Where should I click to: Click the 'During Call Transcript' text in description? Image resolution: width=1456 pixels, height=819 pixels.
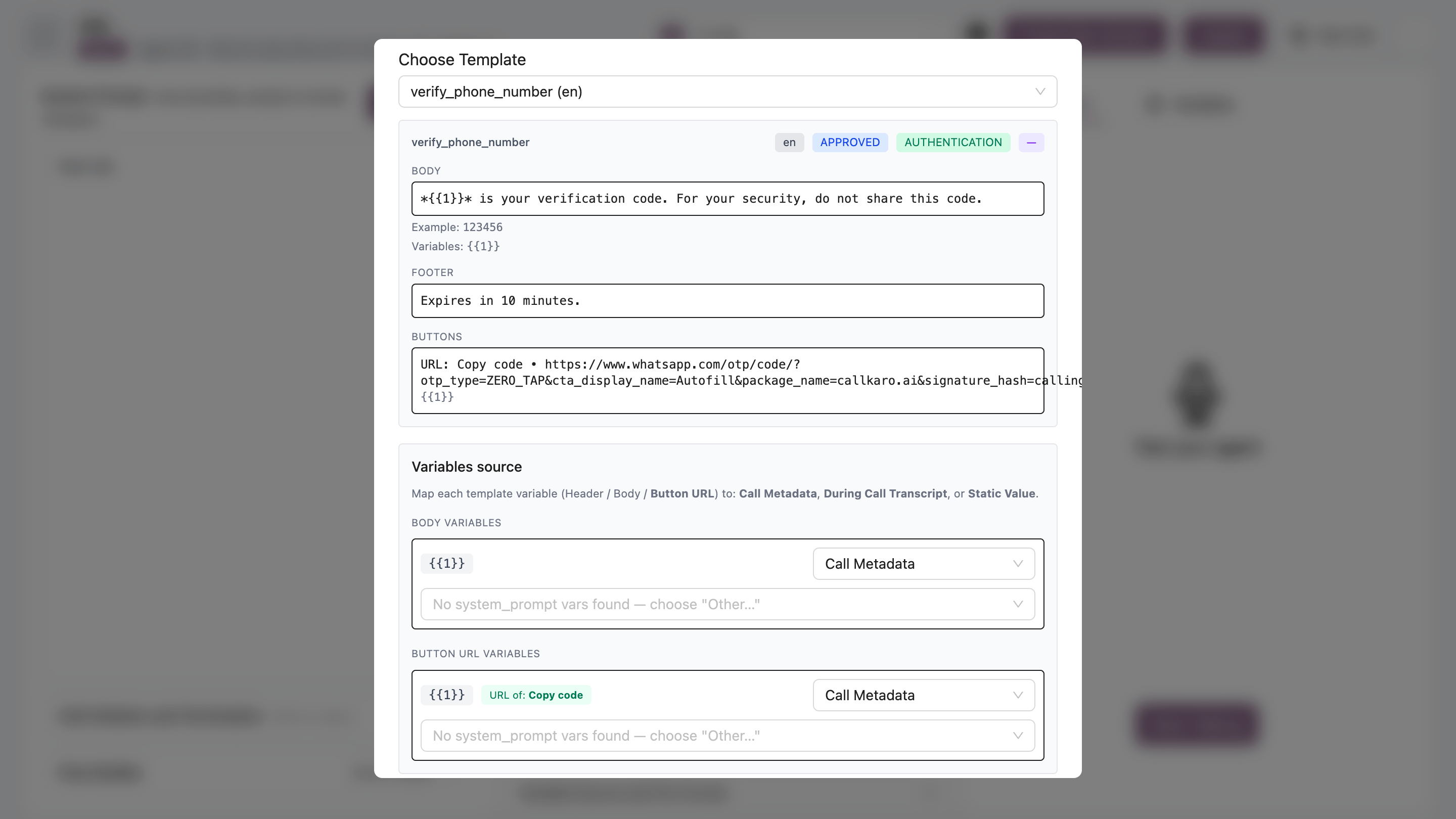885,493
